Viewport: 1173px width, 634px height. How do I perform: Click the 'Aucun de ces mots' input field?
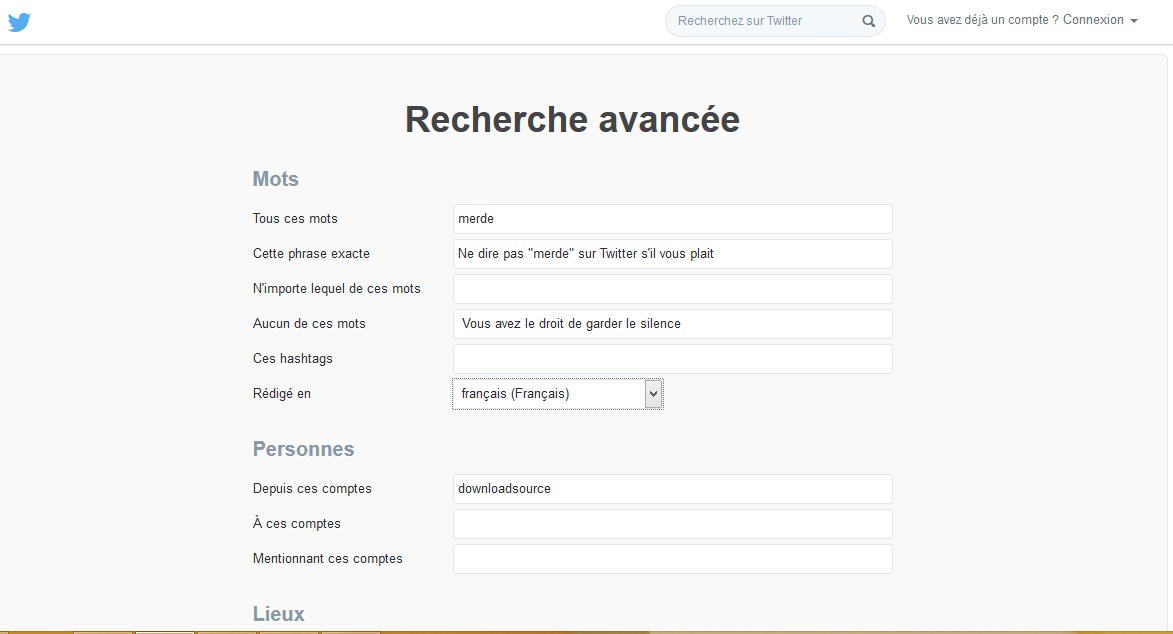[x=673, y=323]
